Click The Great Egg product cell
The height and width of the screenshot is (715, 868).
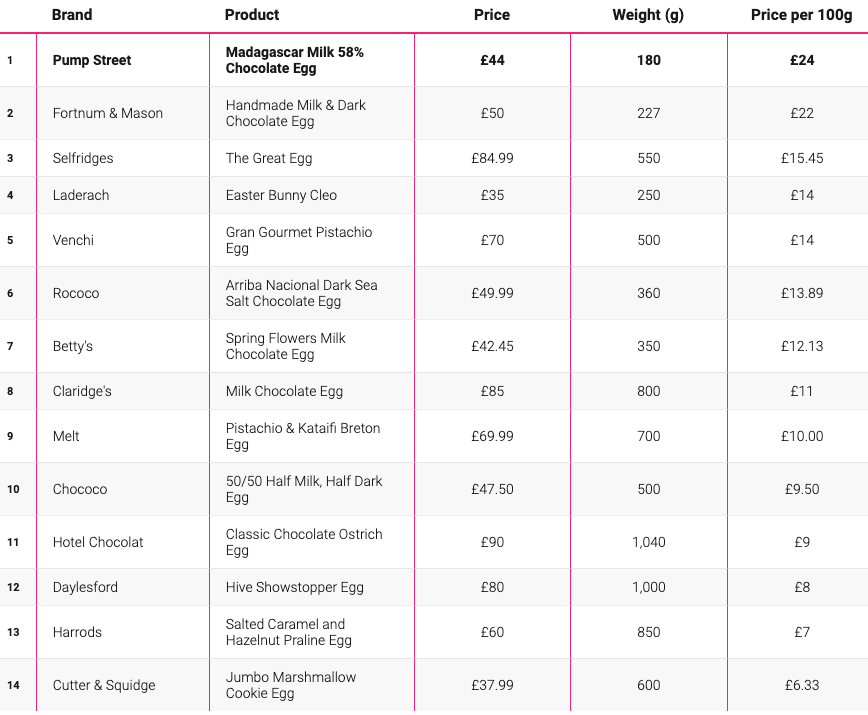coord(312,158)
